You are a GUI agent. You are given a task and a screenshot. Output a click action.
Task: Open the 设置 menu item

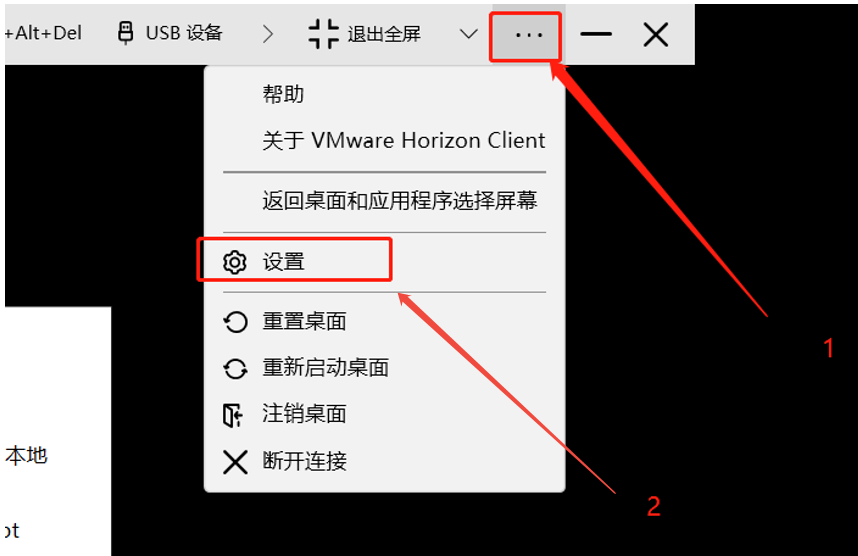pyautogui.click(x=283, y=262)
